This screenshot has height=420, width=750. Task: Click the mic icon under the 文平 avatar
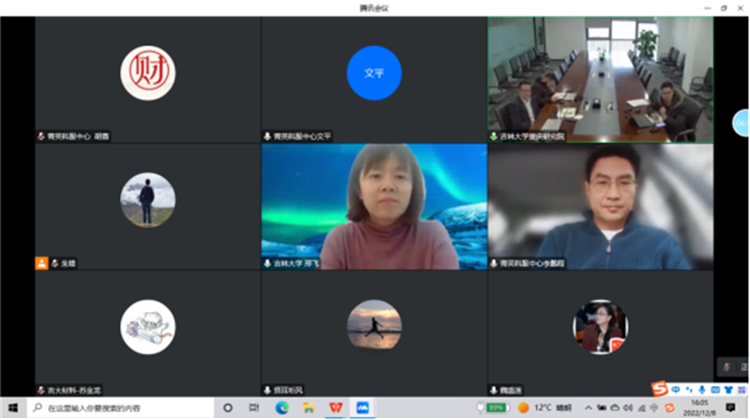point(267,136)
